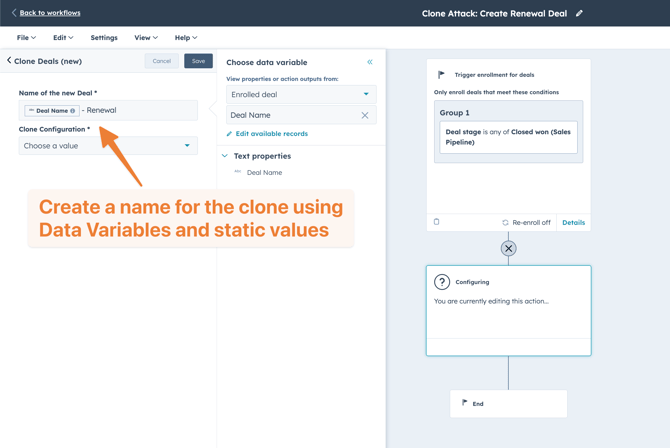
Task: Click the trash icon on the trigger card
Action: pos(437,222)
